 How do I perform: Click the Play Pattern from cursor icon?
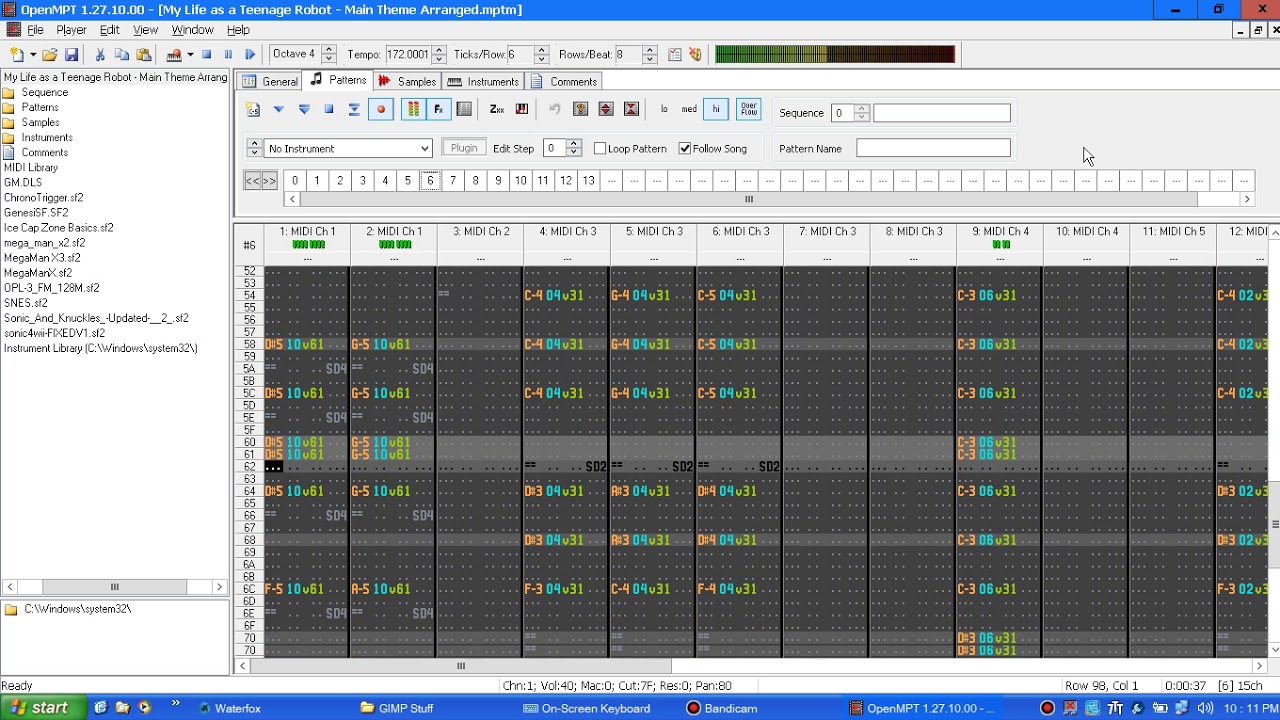point(279,110)
